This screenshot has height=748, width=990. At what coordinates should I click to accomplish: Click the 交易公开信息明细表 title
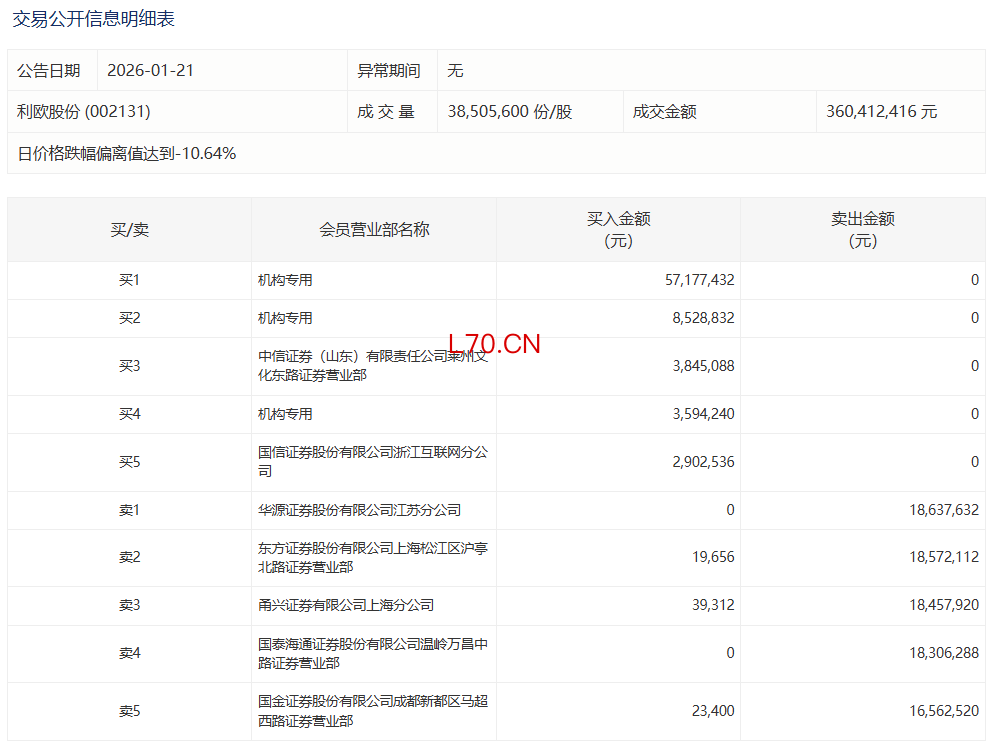[93, 19]
